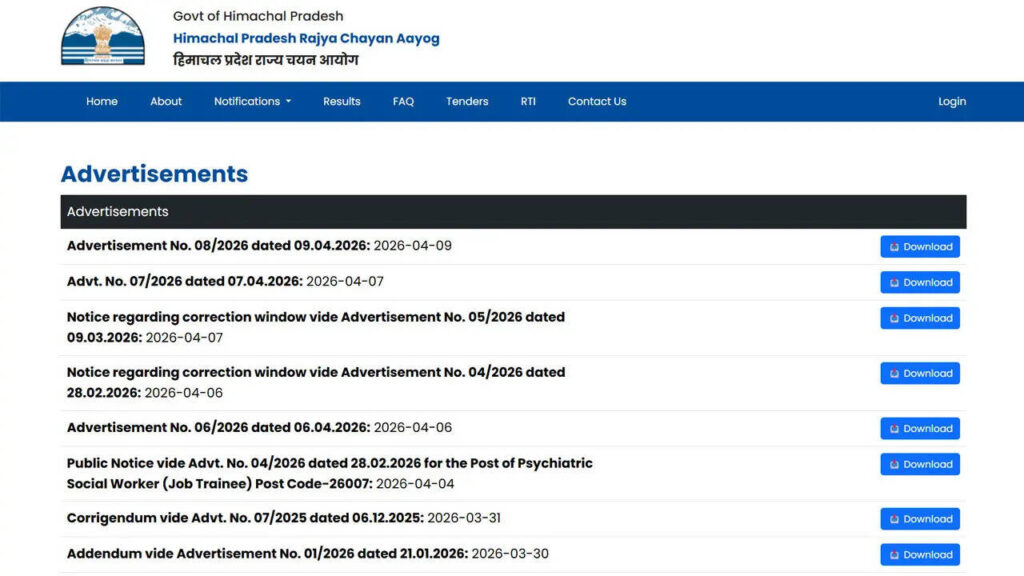Click Himachal Pradesh Rajya Chayan Aayog title

click(306, 38)
